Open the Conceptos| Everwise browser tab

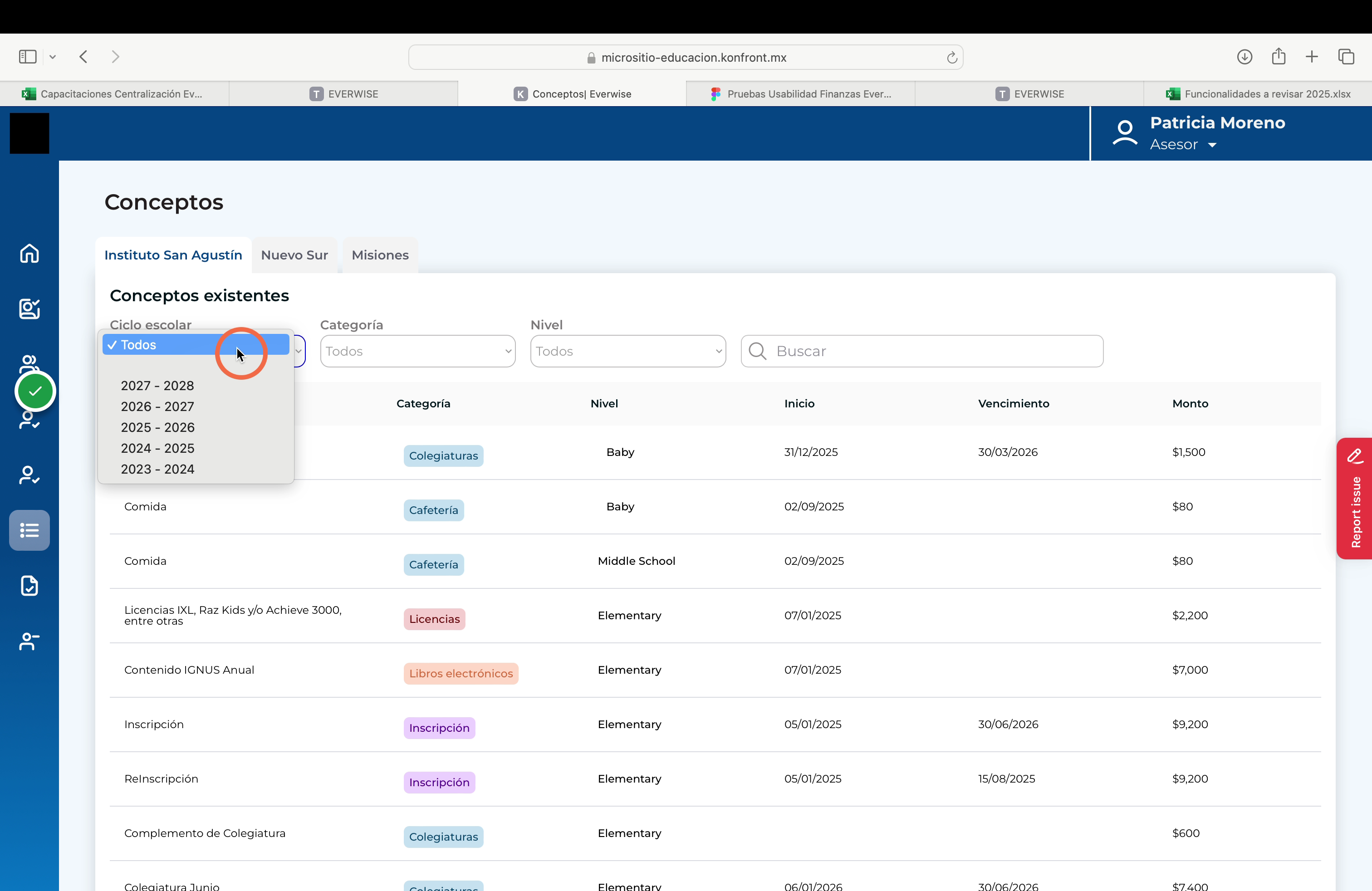572,94
